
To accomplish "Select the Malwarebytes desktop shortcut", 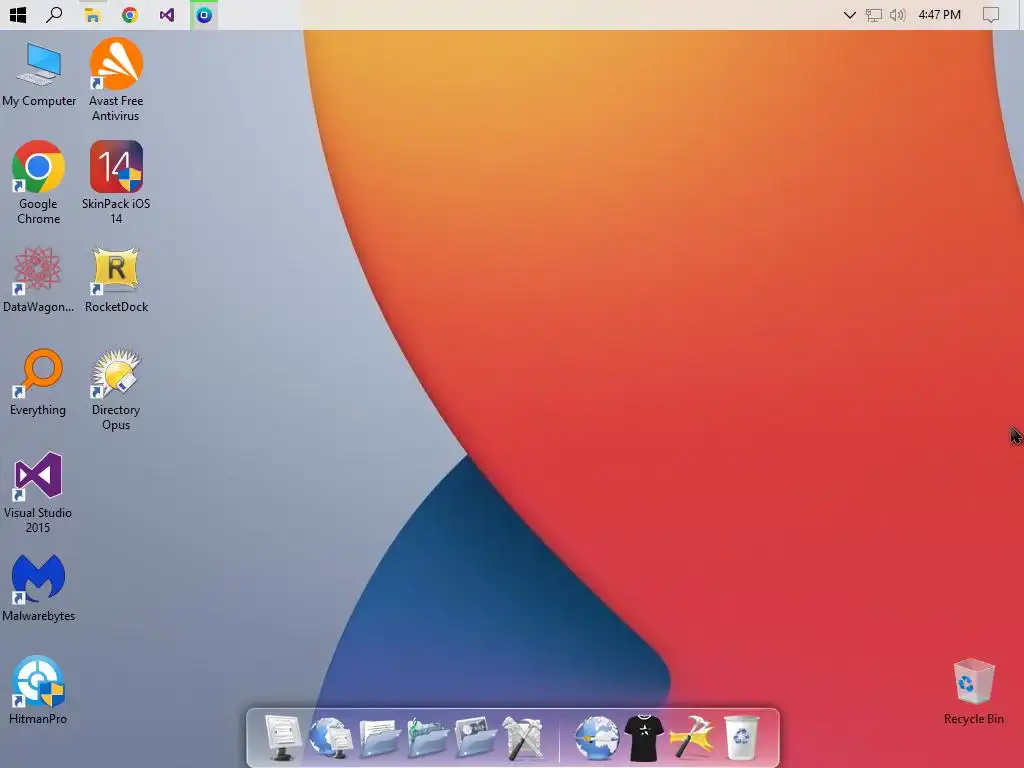I will (x=39, y=588).
